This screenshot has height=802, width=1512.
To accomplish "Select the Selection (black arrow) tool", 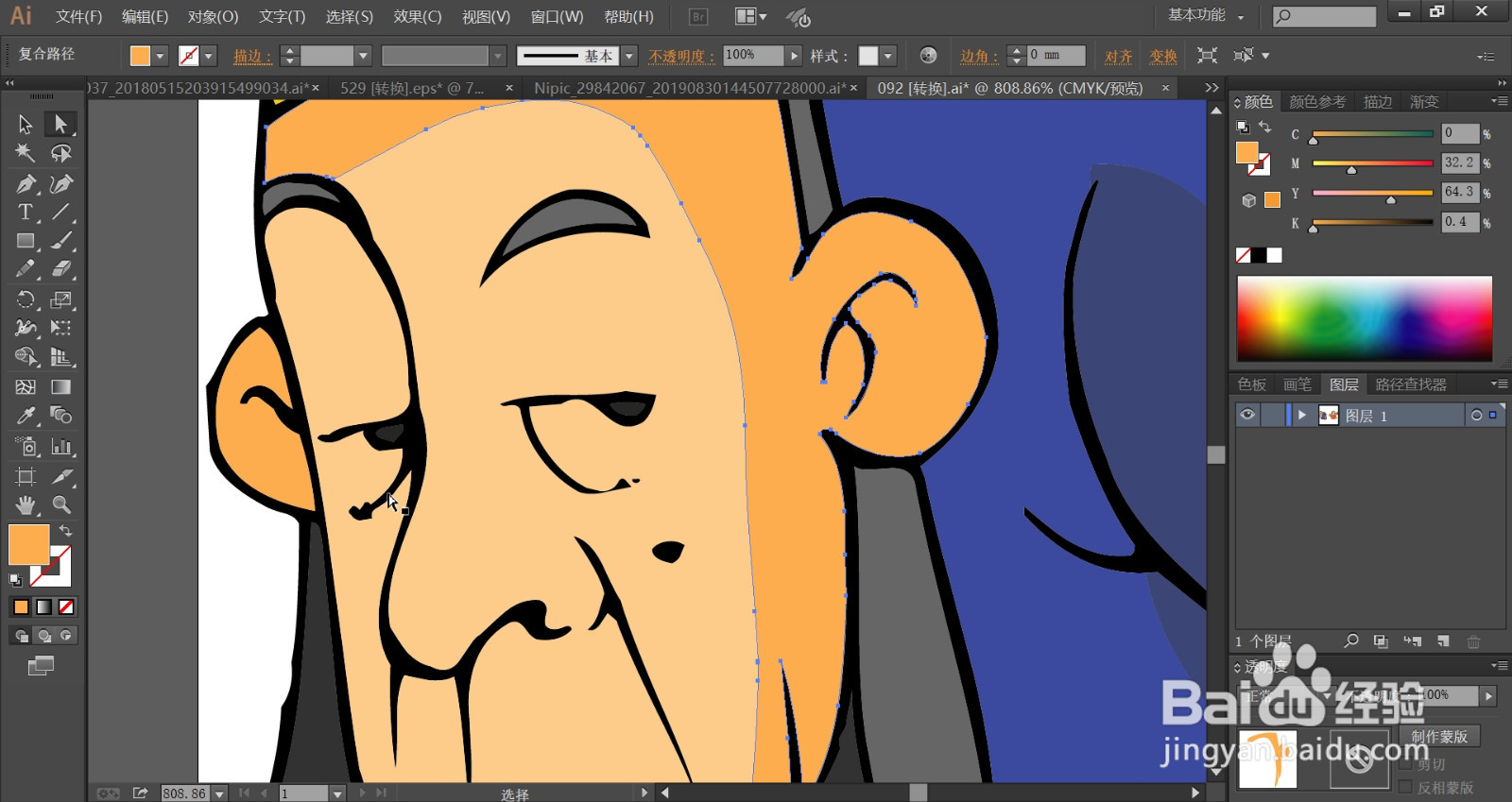I will pyautogui.click(x=26, y=124).
